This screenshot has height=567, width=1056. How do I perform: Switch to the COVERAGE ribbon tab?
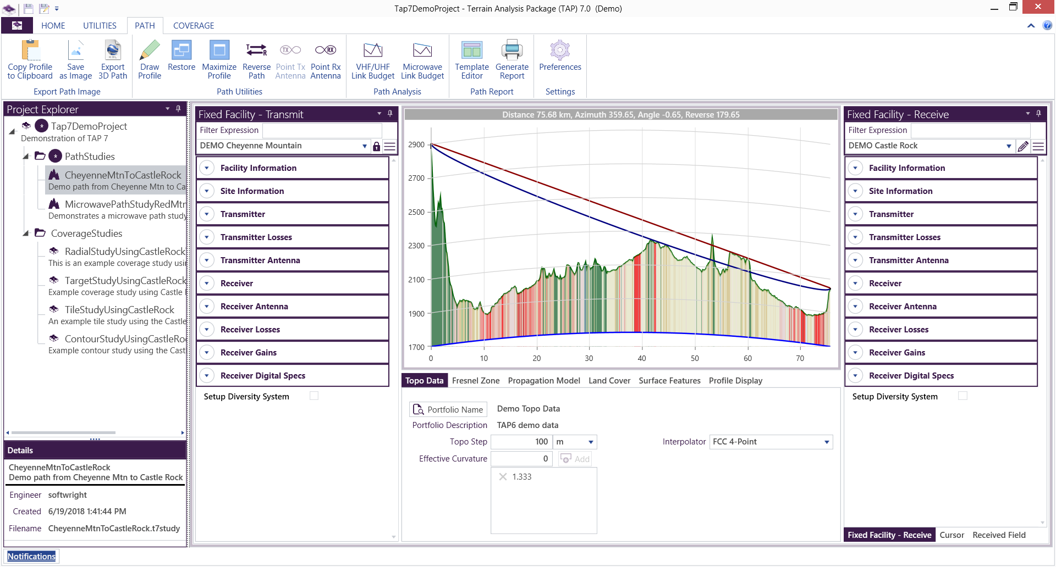coord(193,26)
